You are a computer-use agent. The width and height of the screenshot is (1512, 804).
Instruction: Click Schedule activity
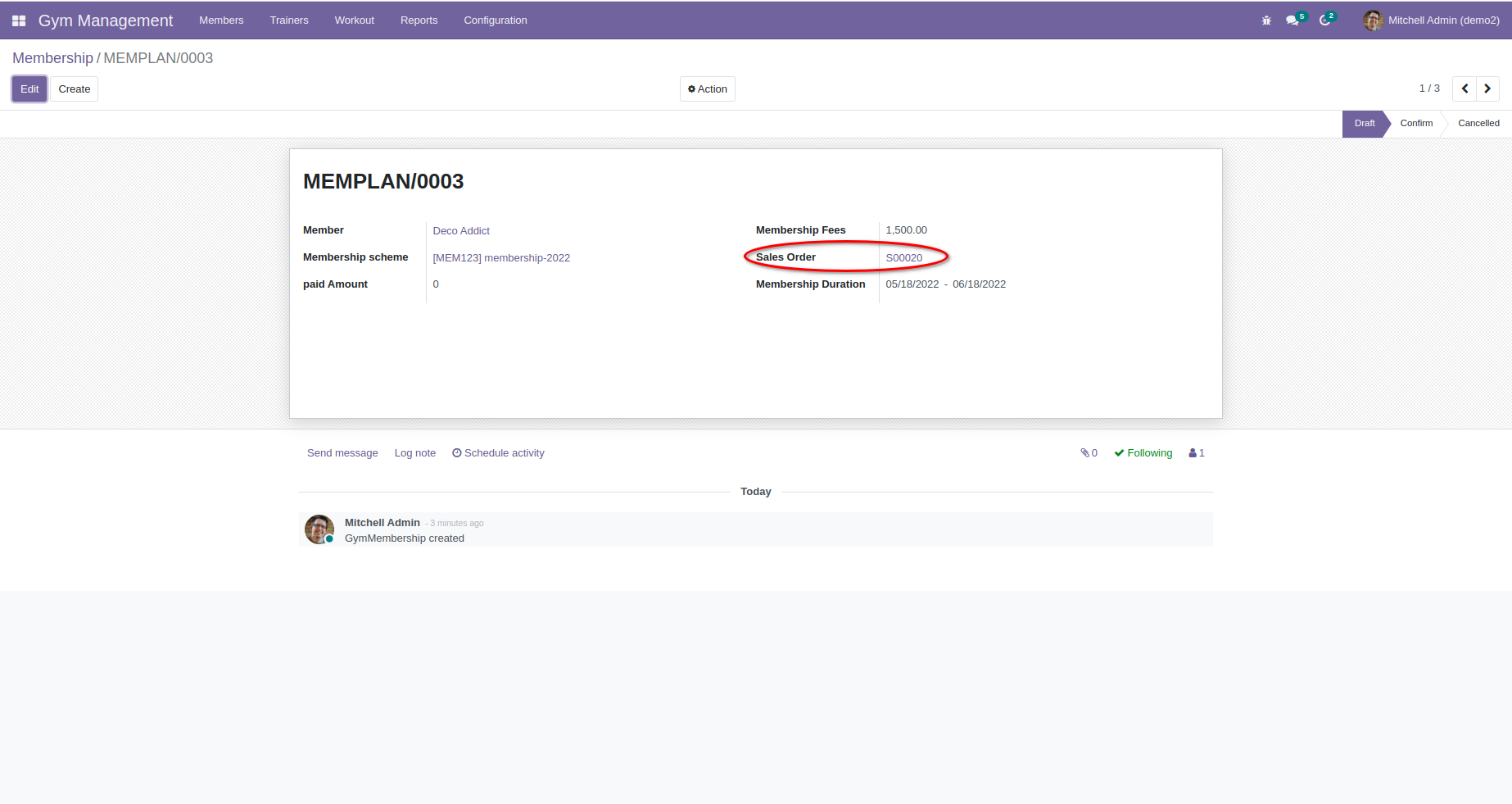click(x=498, y=453)
